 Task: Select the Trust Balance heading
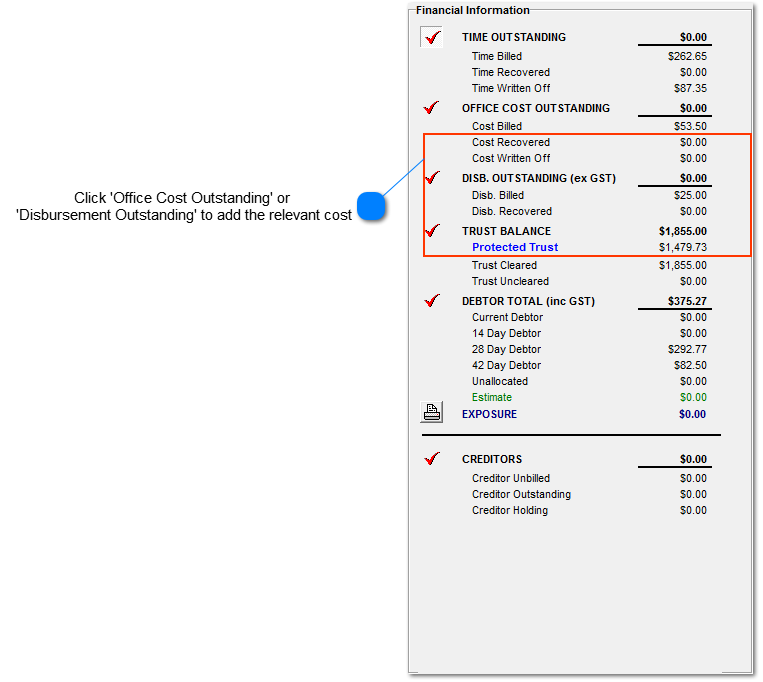pos(506,231)
